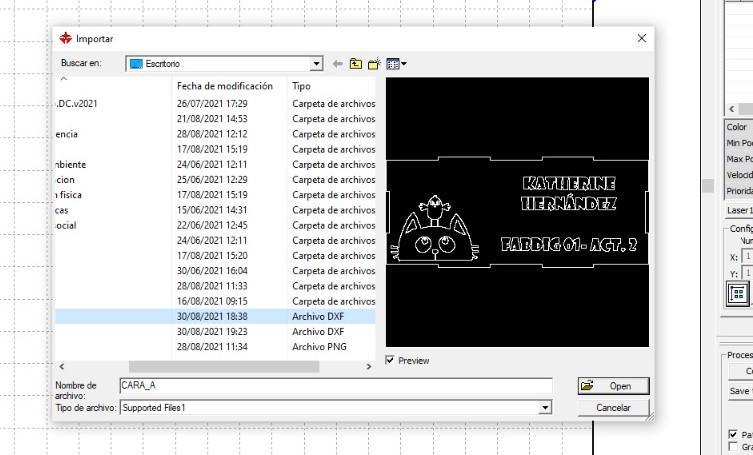The image size is (753, 455).
Task: Click the file list scroll right arrow
Action: 369,367
